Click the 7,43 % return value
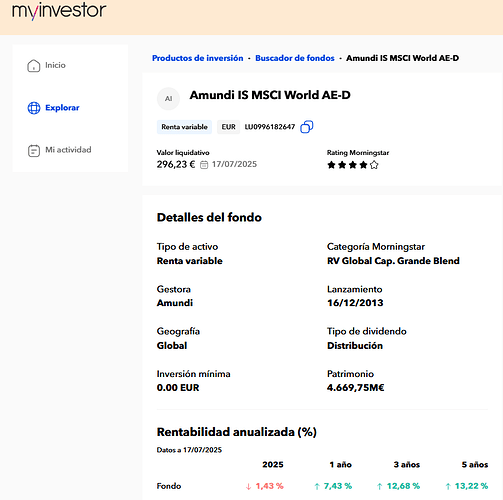This screenshot has height=500, width=503. pyautogui.click(x=338, y=486)
